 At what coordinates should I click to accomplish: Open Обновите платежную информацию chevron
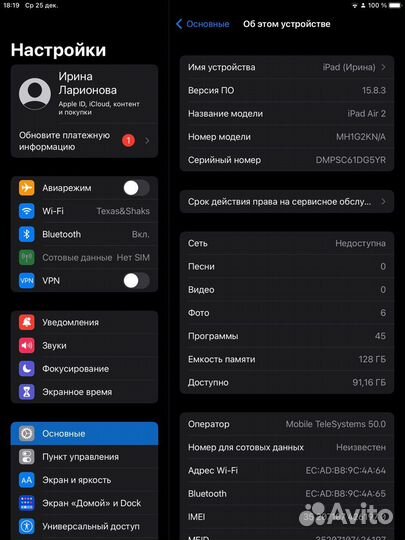coord(147,141)
